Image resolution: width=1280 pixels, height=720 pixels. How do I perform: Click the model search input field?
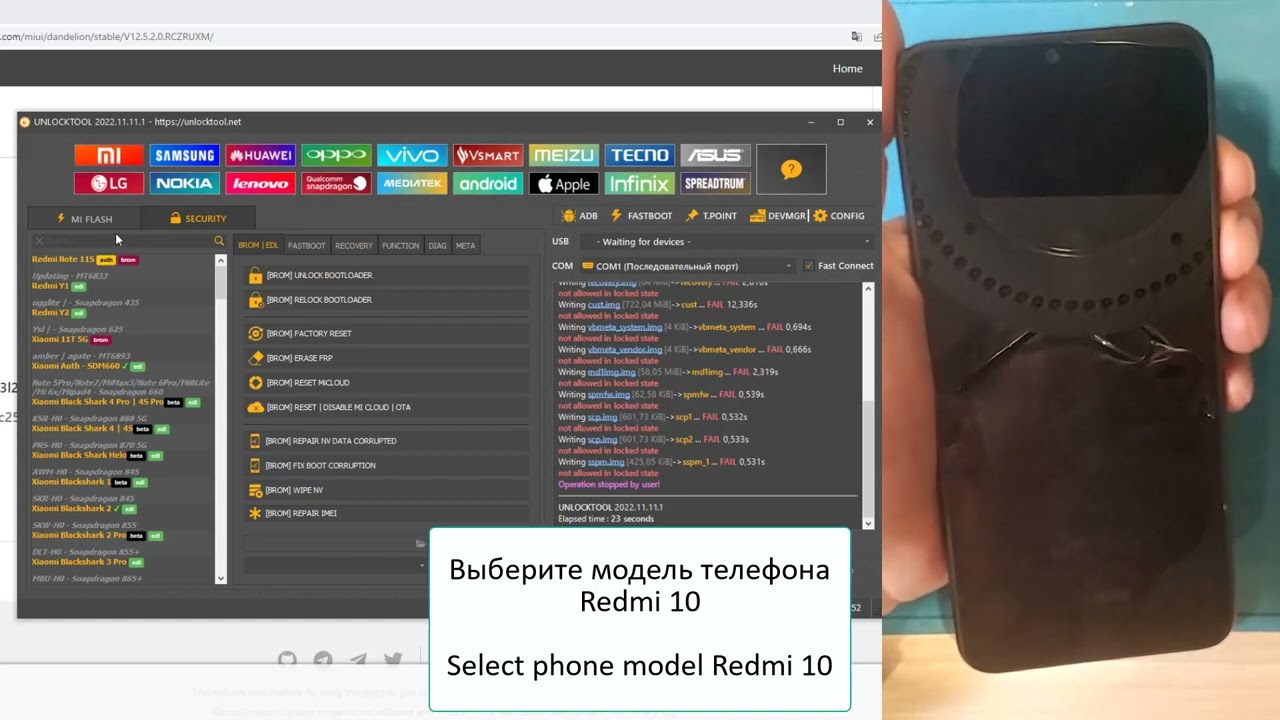(x=128, y=241)
